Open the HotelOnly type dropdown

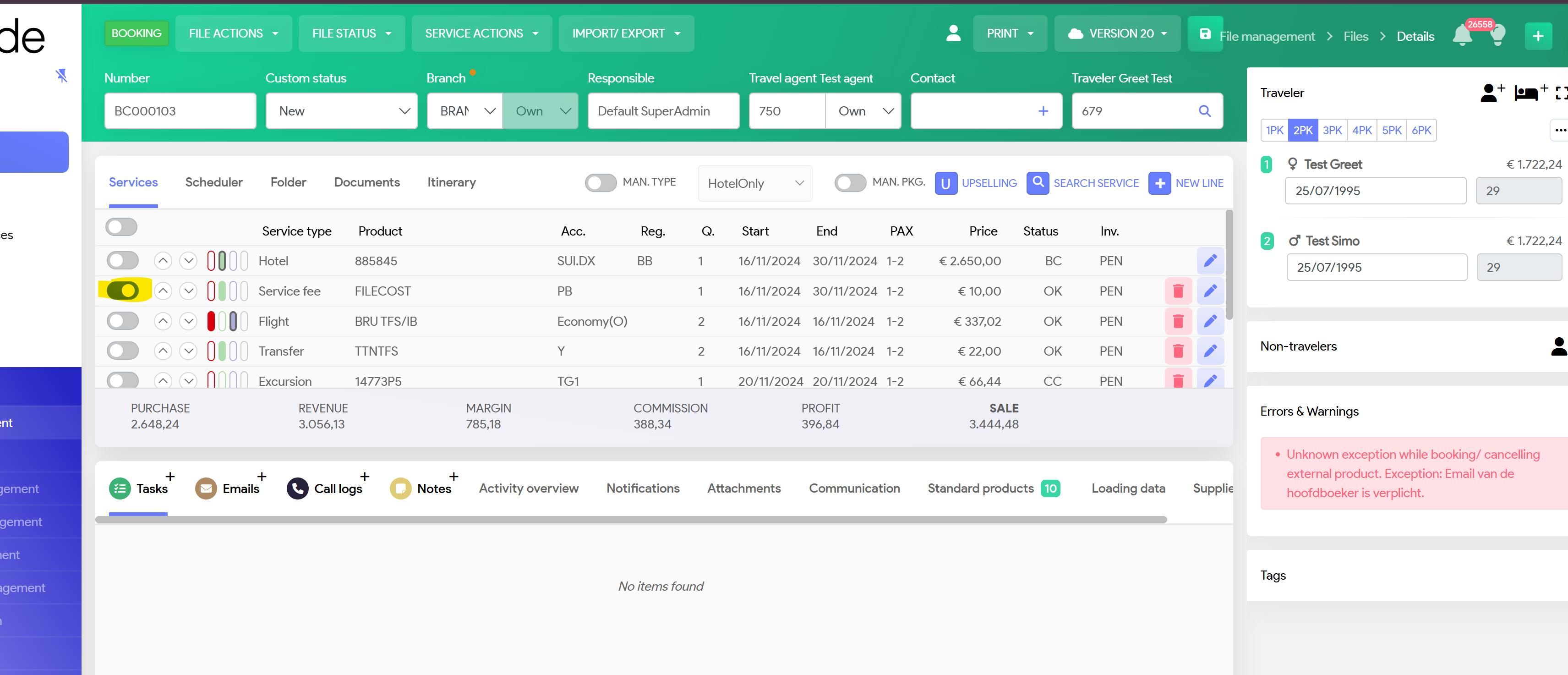754,183
